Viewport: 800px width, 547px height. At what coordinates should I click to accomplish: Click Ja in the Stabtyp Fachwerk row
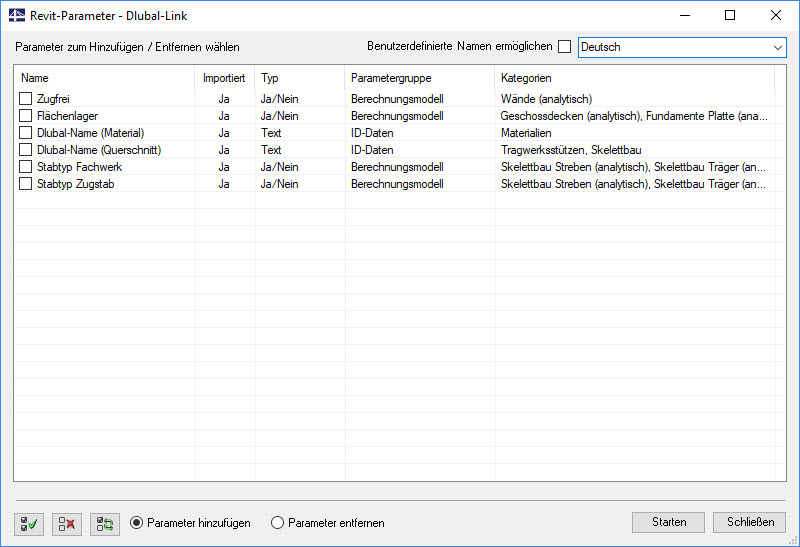pos(224,167)
